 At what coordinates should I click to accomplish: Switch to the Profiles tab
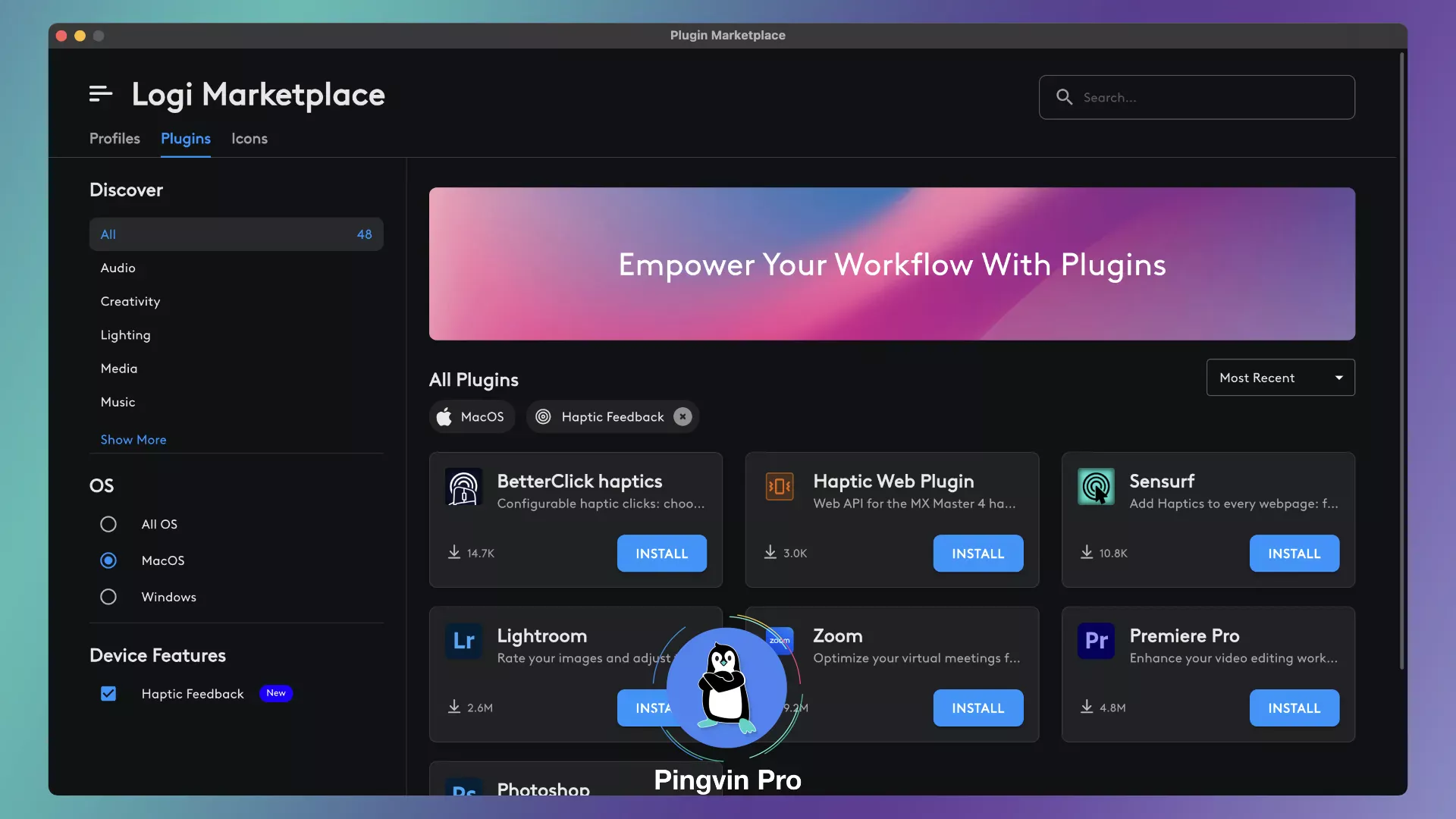point(115,139)
